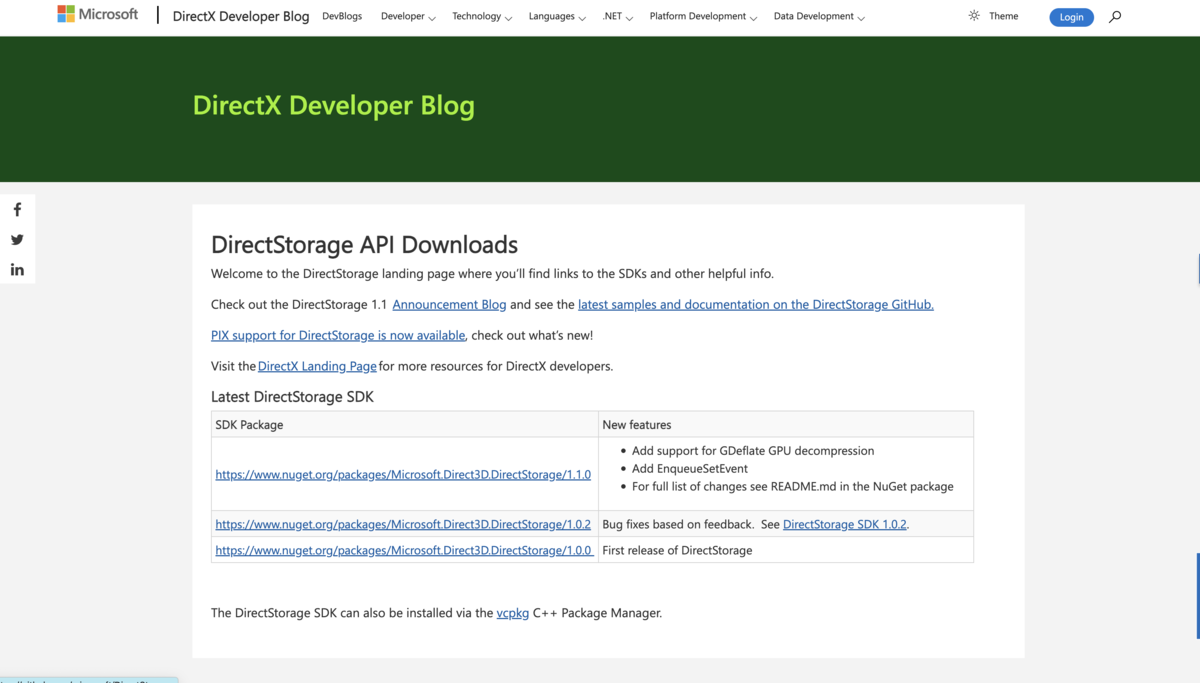Click the README.md full list bullet
The width and height of the screenshot is (1200, 683).
[793, 487]
